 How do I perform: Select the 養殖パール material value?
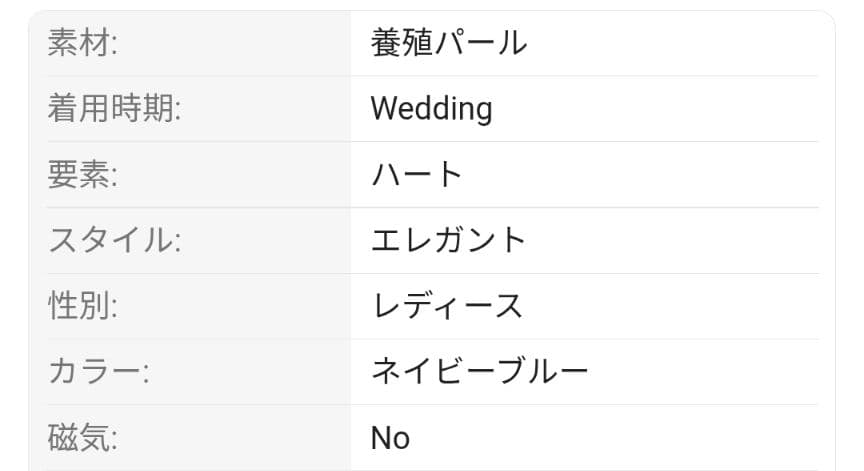click(x=448, y=43)
